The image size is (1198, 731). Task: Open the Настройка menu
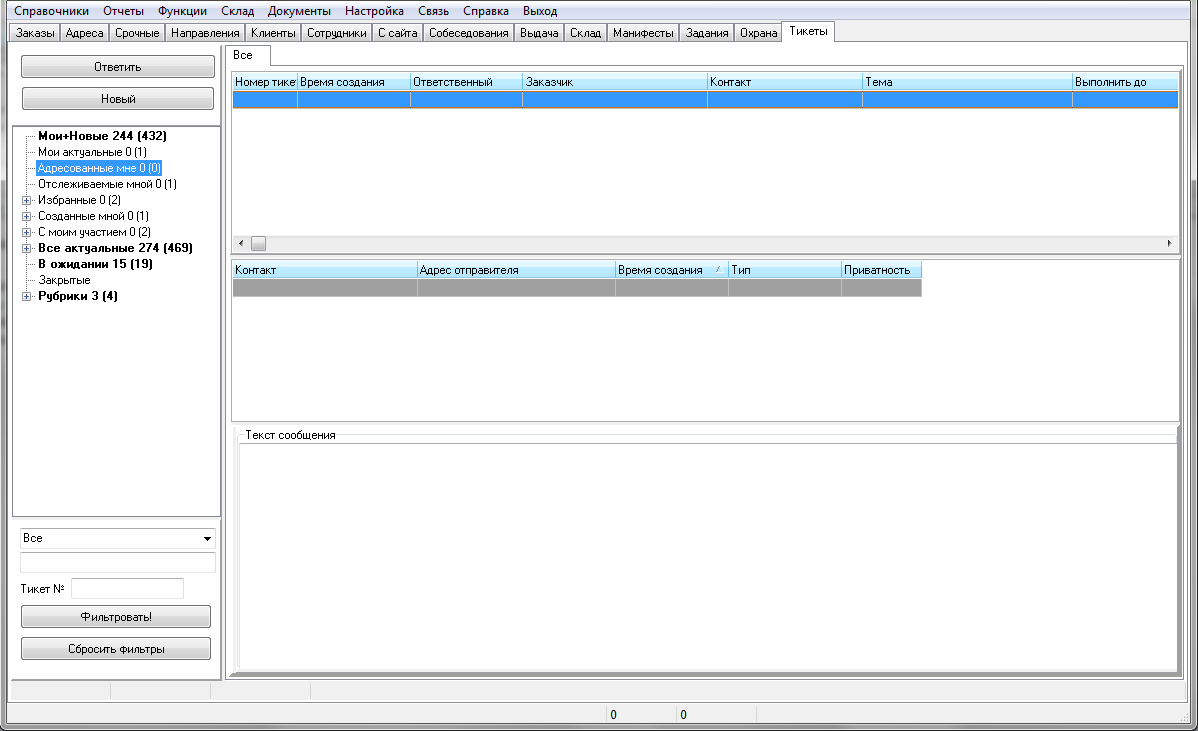(374, 11)
